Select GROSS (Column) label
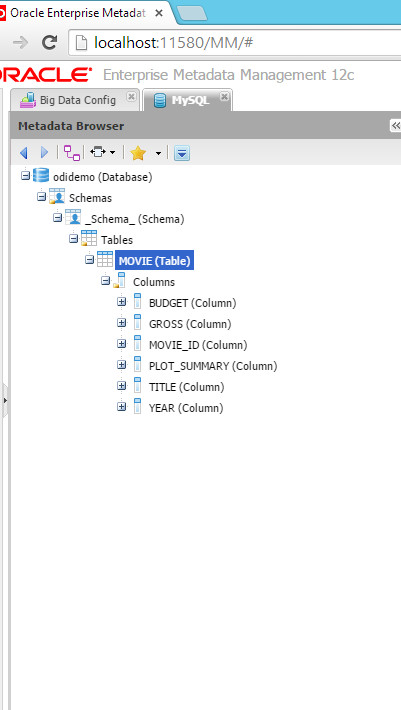401x710 pixels. [190, 324]
